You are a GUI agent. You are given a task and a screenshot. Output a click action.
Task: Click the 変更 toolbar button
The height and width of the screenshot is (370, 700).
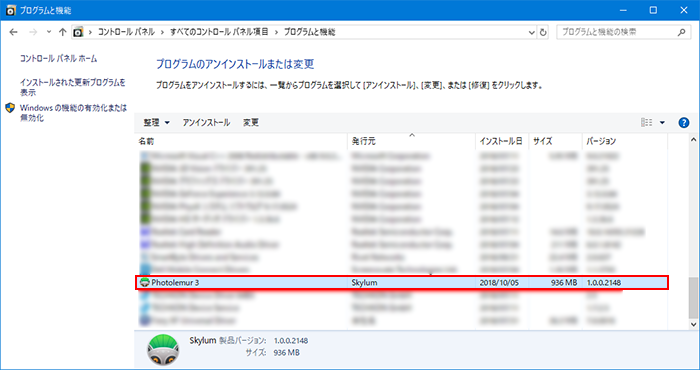point(251,122)
